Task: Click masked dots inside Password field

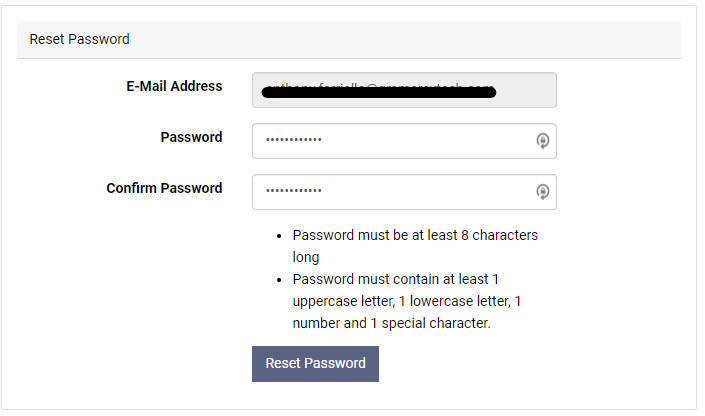Action: tap(294, 139)
